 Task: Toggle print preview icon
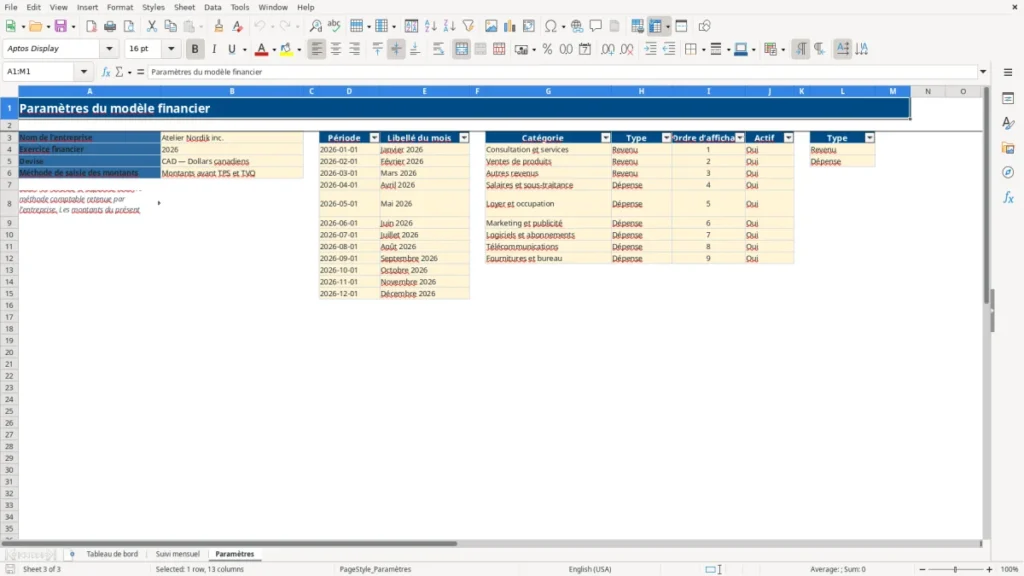coord(129,26)
